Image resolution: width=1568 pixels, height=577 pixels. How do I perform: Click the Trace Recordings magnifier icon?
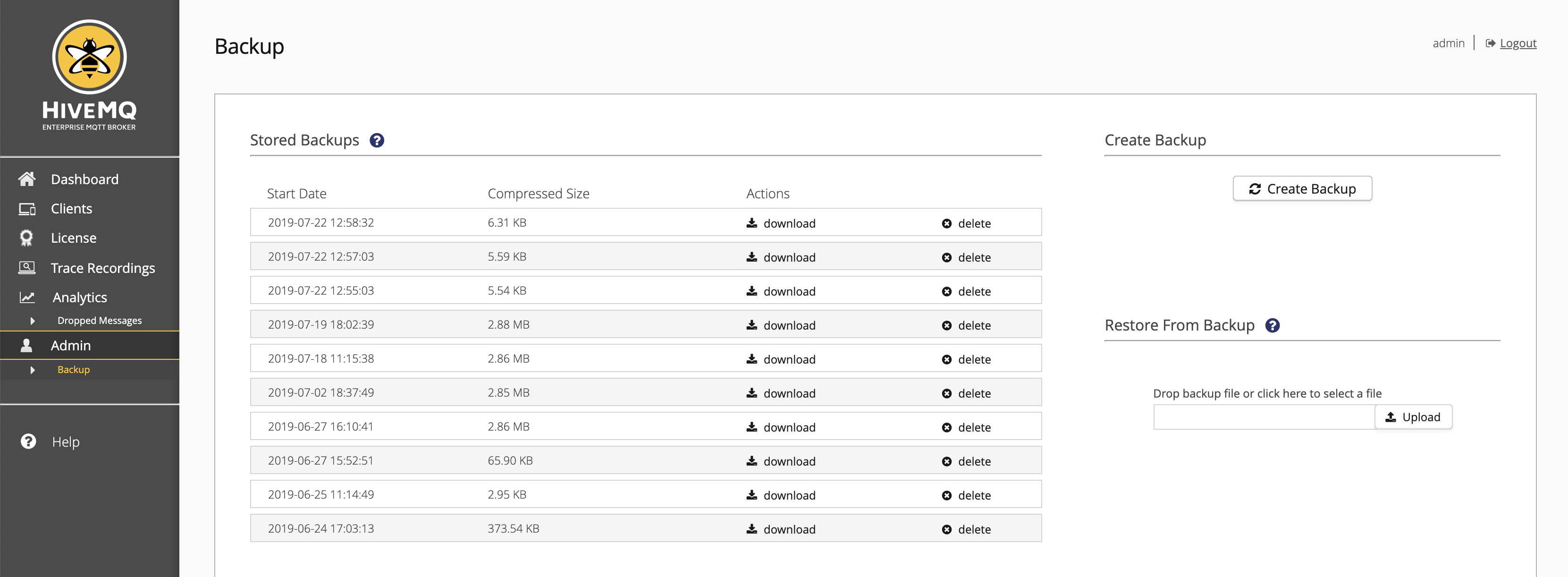click(27, 268)
